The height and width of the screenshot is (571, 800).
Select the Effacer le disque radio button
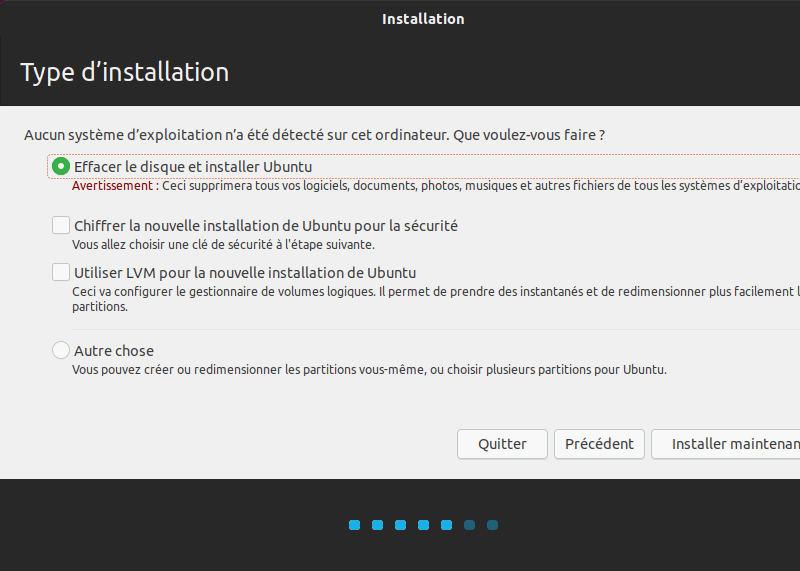[x=61, y=167]
